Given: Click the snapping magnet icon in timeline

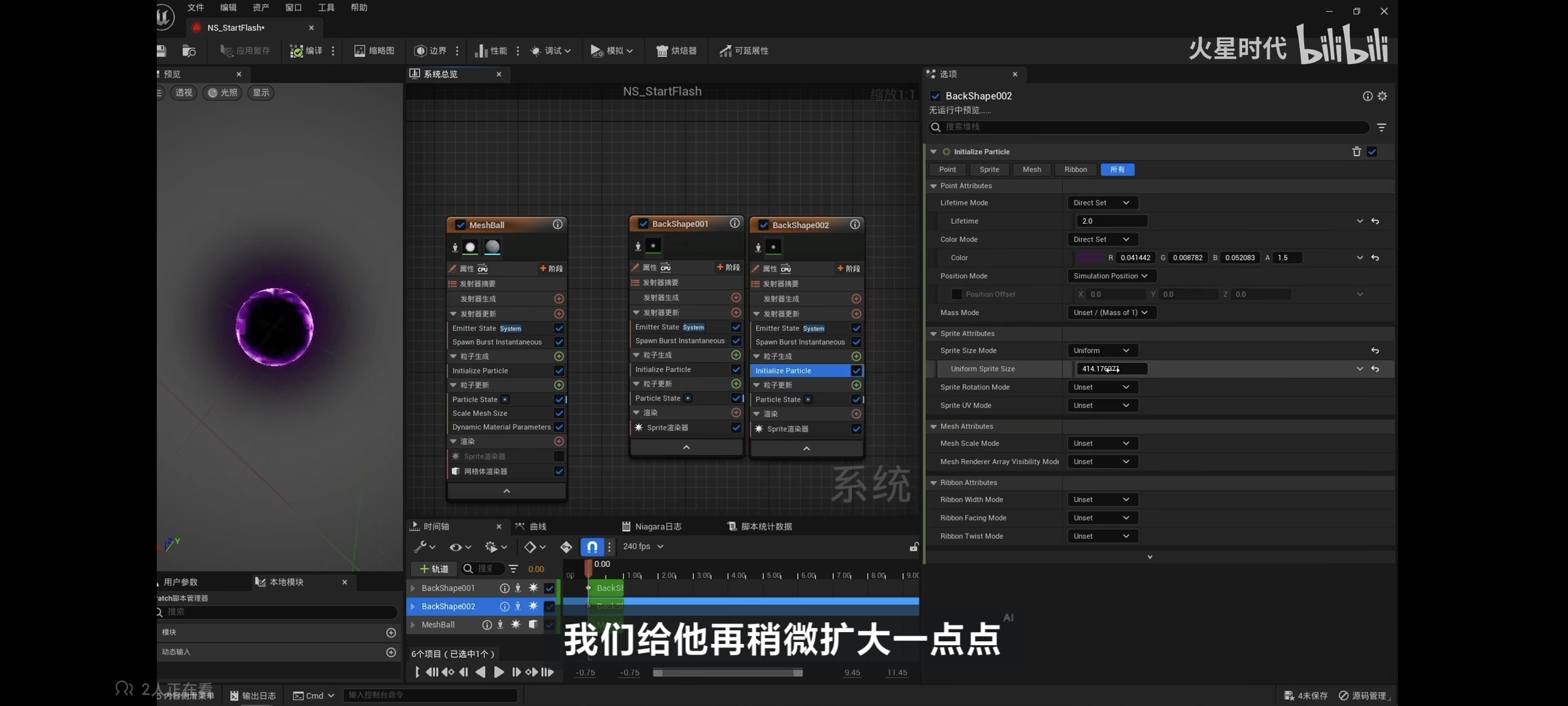Looking at the screenshot, I should (591, 546).
